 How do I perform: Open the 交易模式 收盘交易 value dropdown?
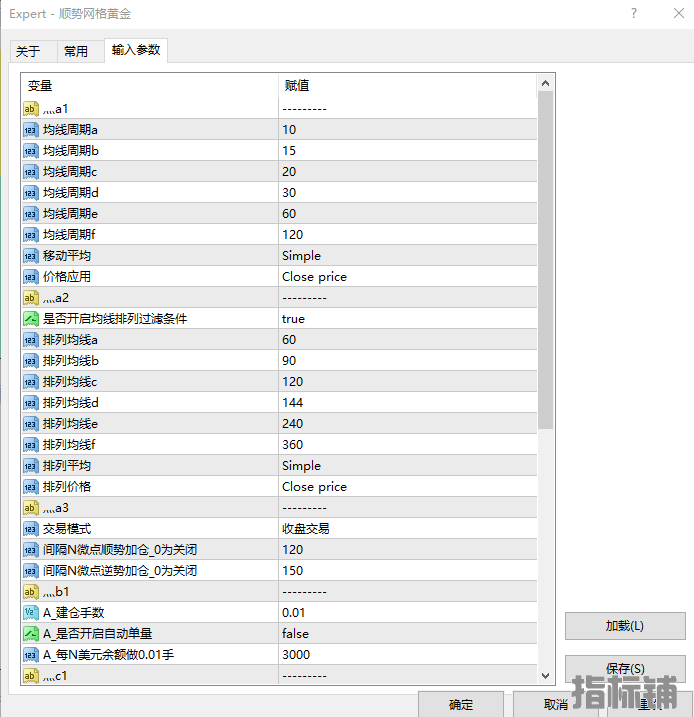(x=407, y=529)
